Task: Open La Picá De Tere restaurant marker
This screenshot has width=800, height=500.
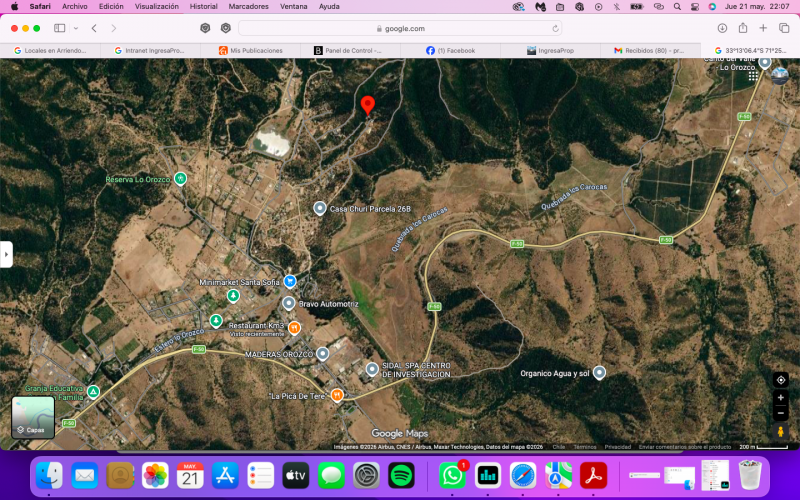Action: pos(337,395)
